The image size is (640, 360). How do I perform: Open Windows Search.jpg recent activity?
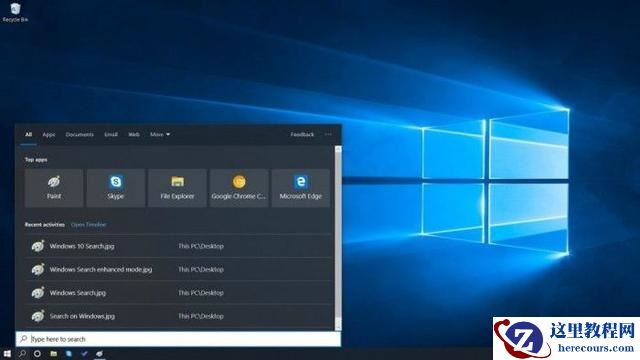click(x=178, y=293)
